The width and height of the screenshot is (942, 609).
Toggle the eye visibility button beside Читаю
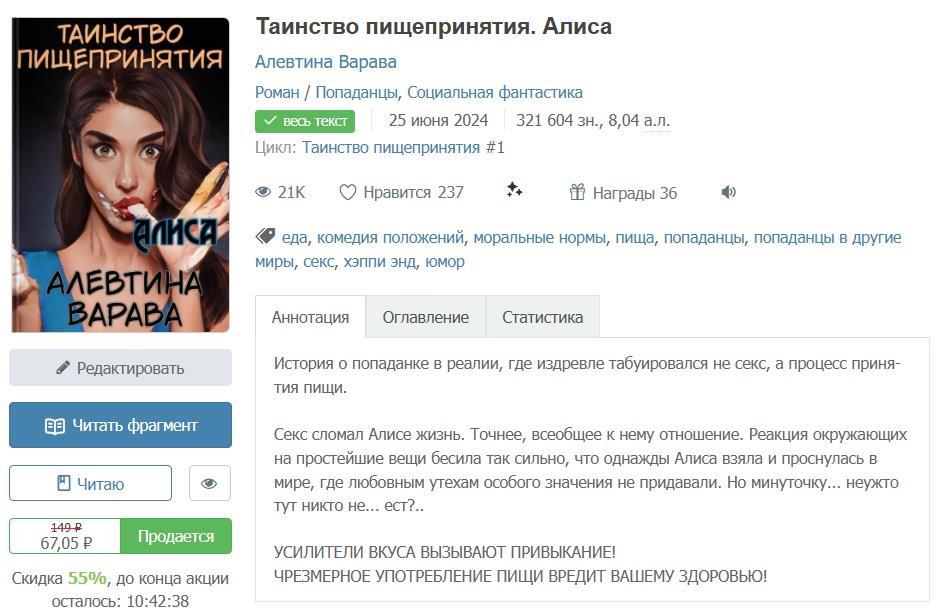pyautogui.click(x=209, y=483)
